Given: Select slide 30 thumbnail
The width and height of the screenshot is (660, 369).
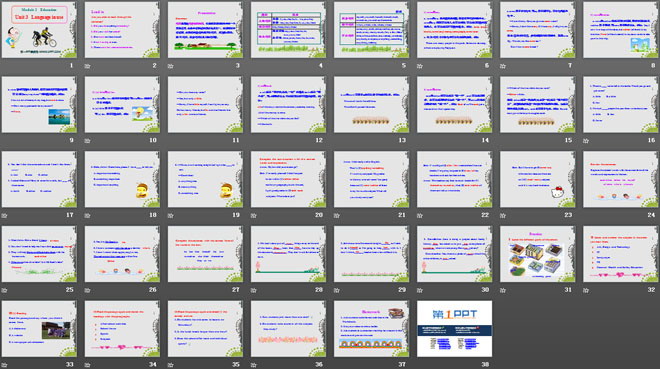Looking at the screenshot, I should point(455,254).
